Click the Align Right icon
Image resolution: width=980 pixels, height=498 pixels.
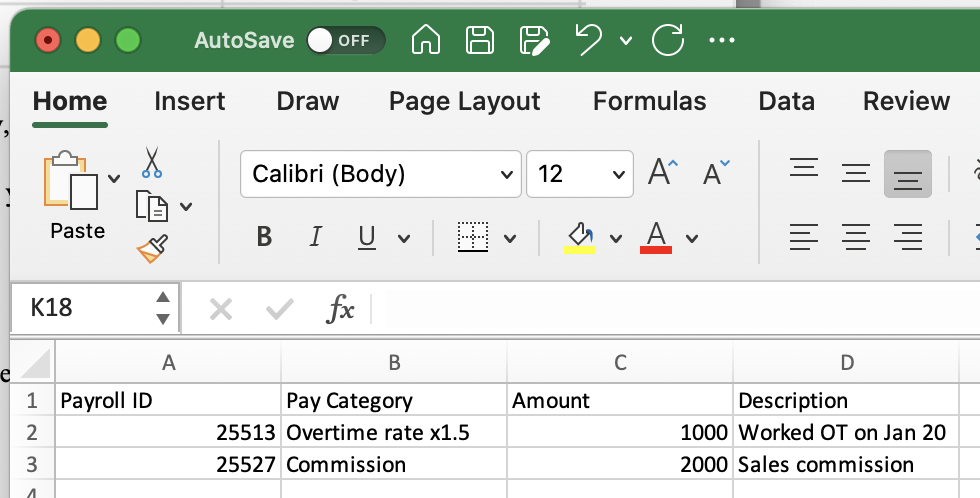coord(908,237)
